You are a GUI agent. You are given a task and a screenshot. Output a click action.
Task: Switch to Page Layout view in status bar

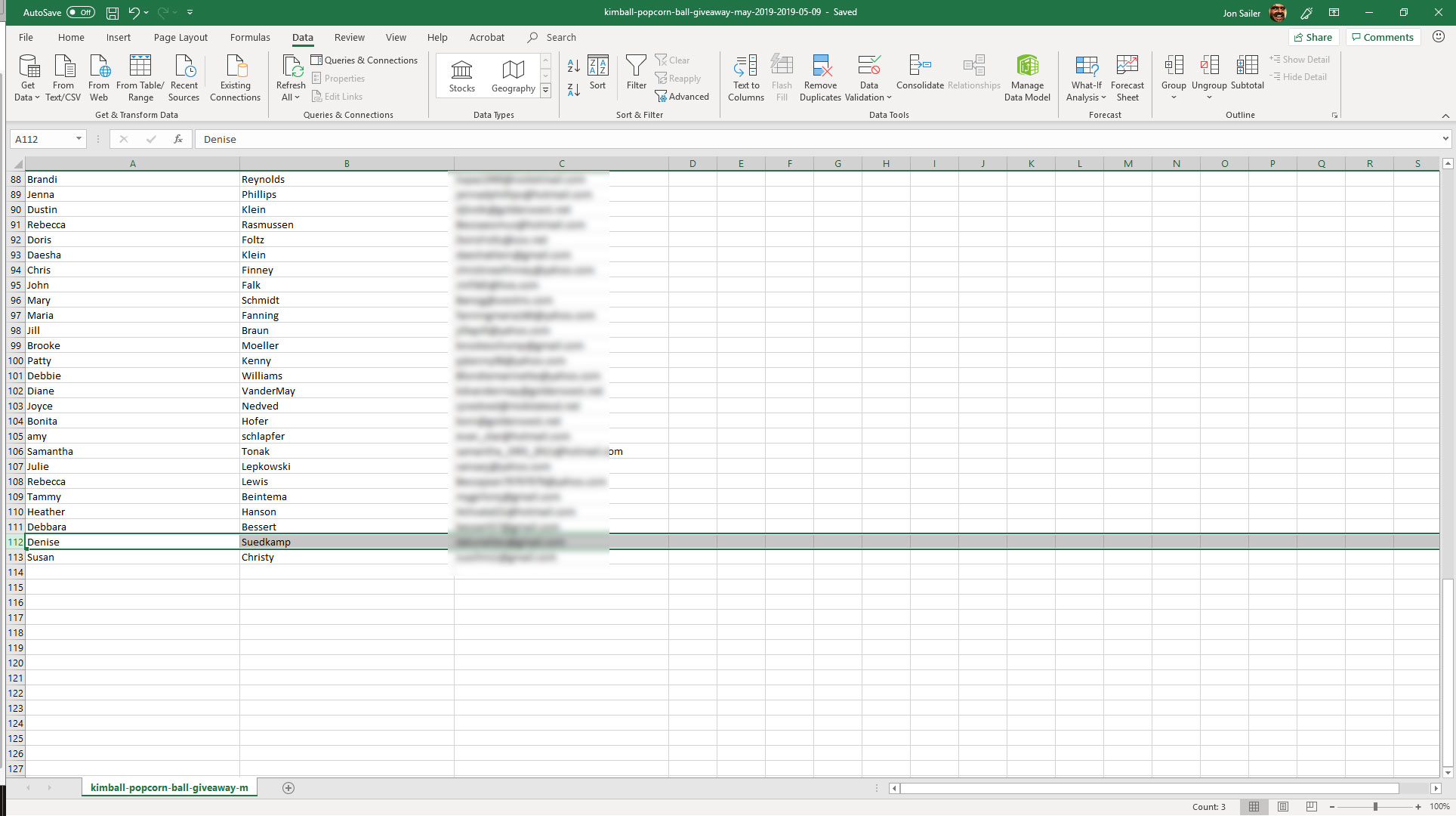point(1283,807)
